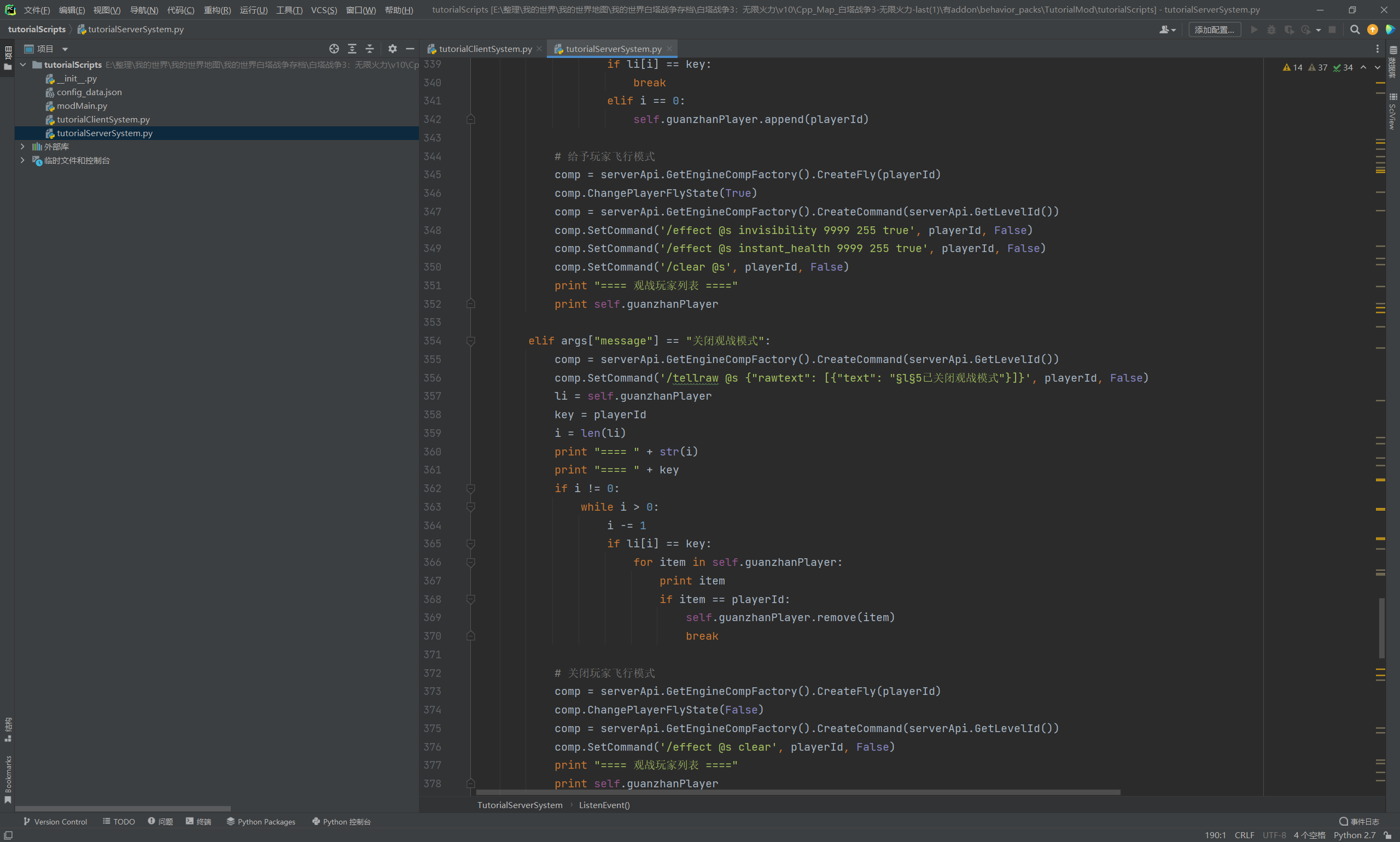The image size is (1400, 842).
Task: Expand the 外部库 tree node
Action: (22, 147)
